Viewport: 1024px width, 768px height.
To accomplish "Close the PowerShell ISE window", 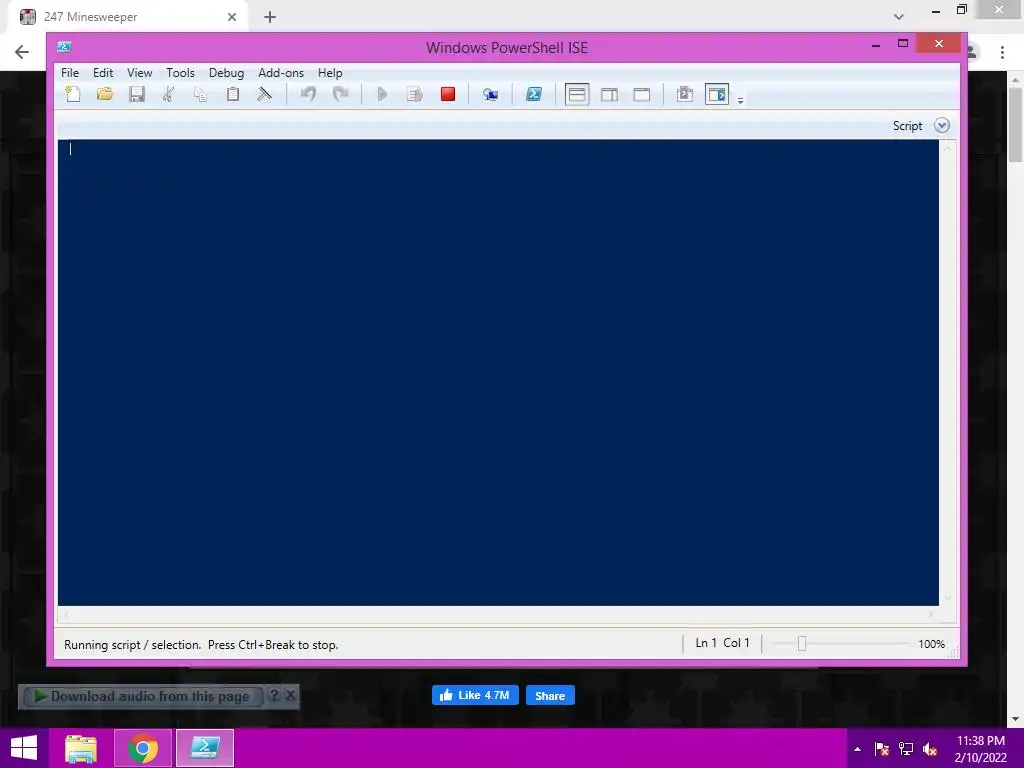I will click(x=938, y=44).
